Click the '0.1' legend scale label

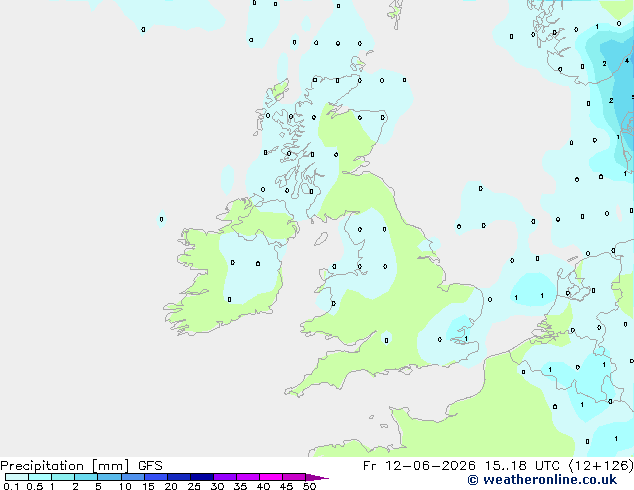tap(11, 486)
